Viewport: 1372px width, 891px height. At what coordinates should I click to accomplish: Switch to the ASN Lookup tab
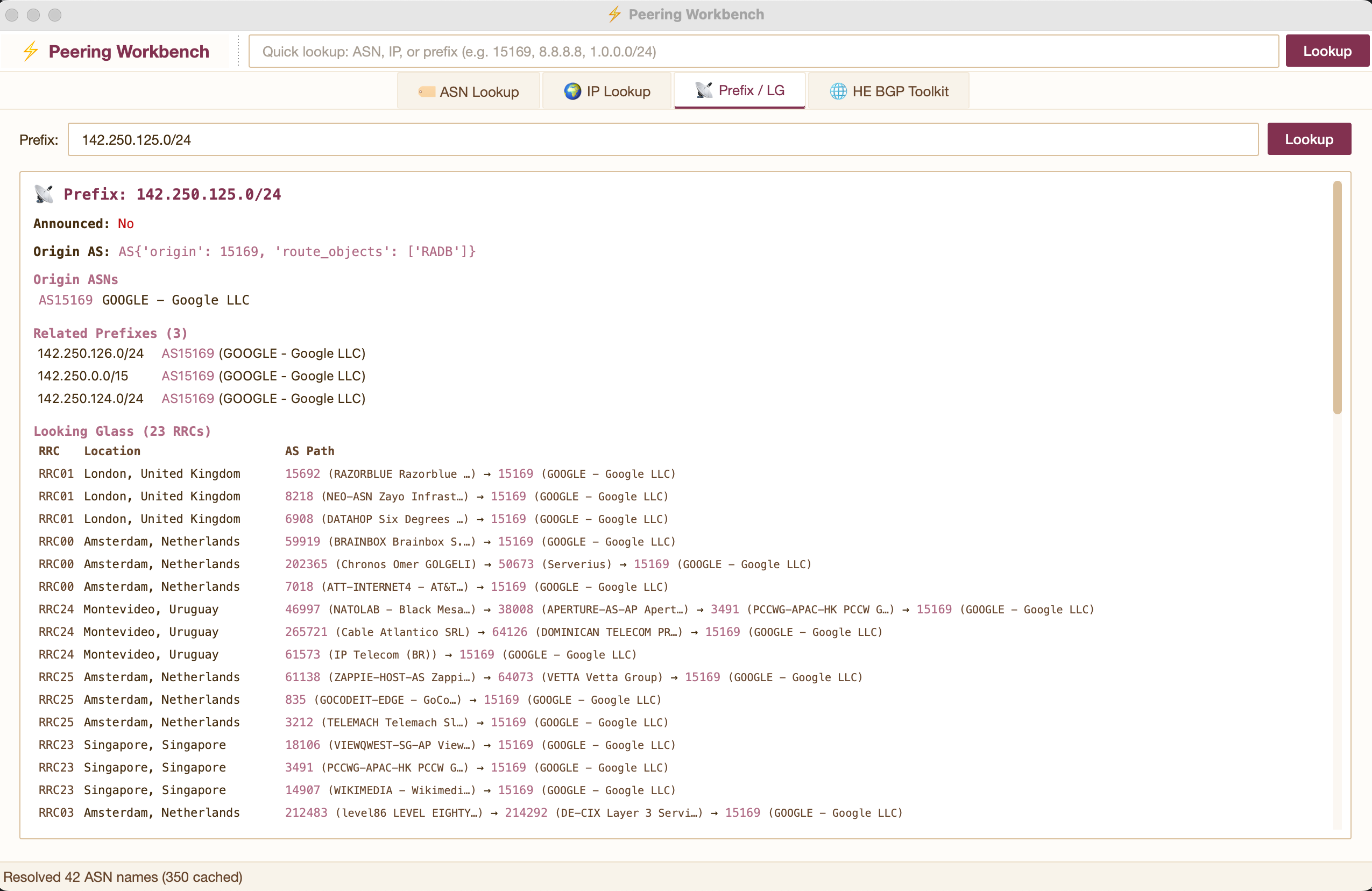(x=468, y=91)
